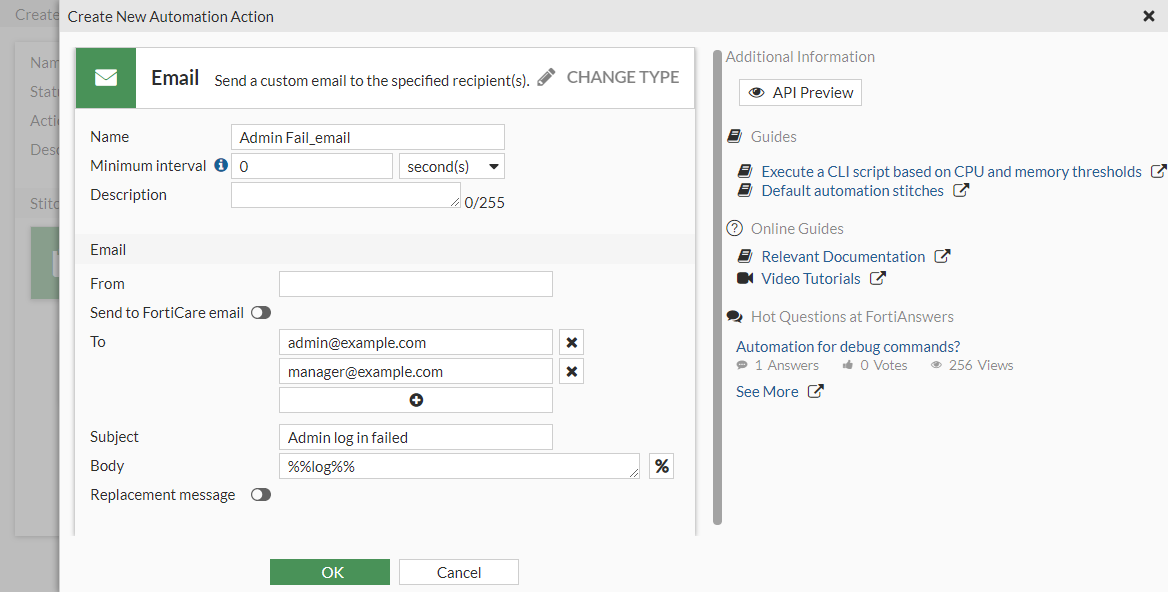Close the Create New Automation Action dialog
Viewport: 1168px width, 592px height.
click(x=1149, y=16)
